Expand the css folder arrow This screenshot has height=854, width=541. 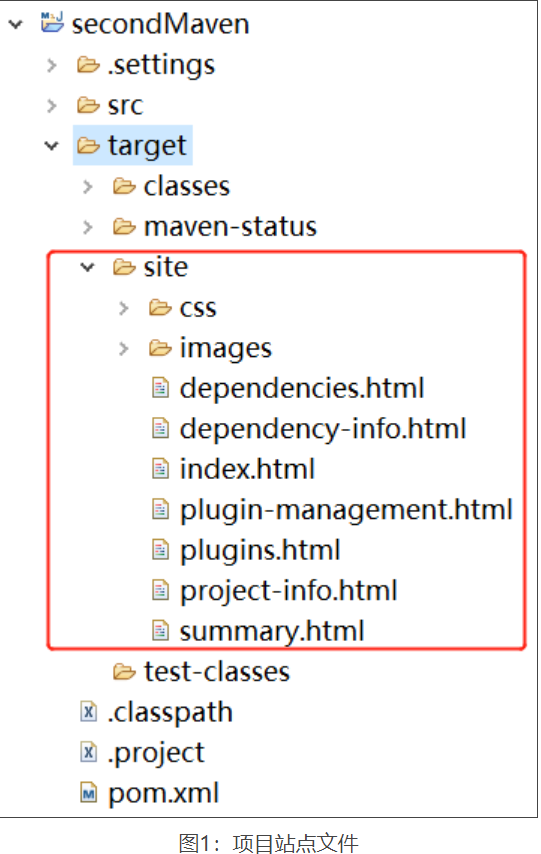pos(124,308)
